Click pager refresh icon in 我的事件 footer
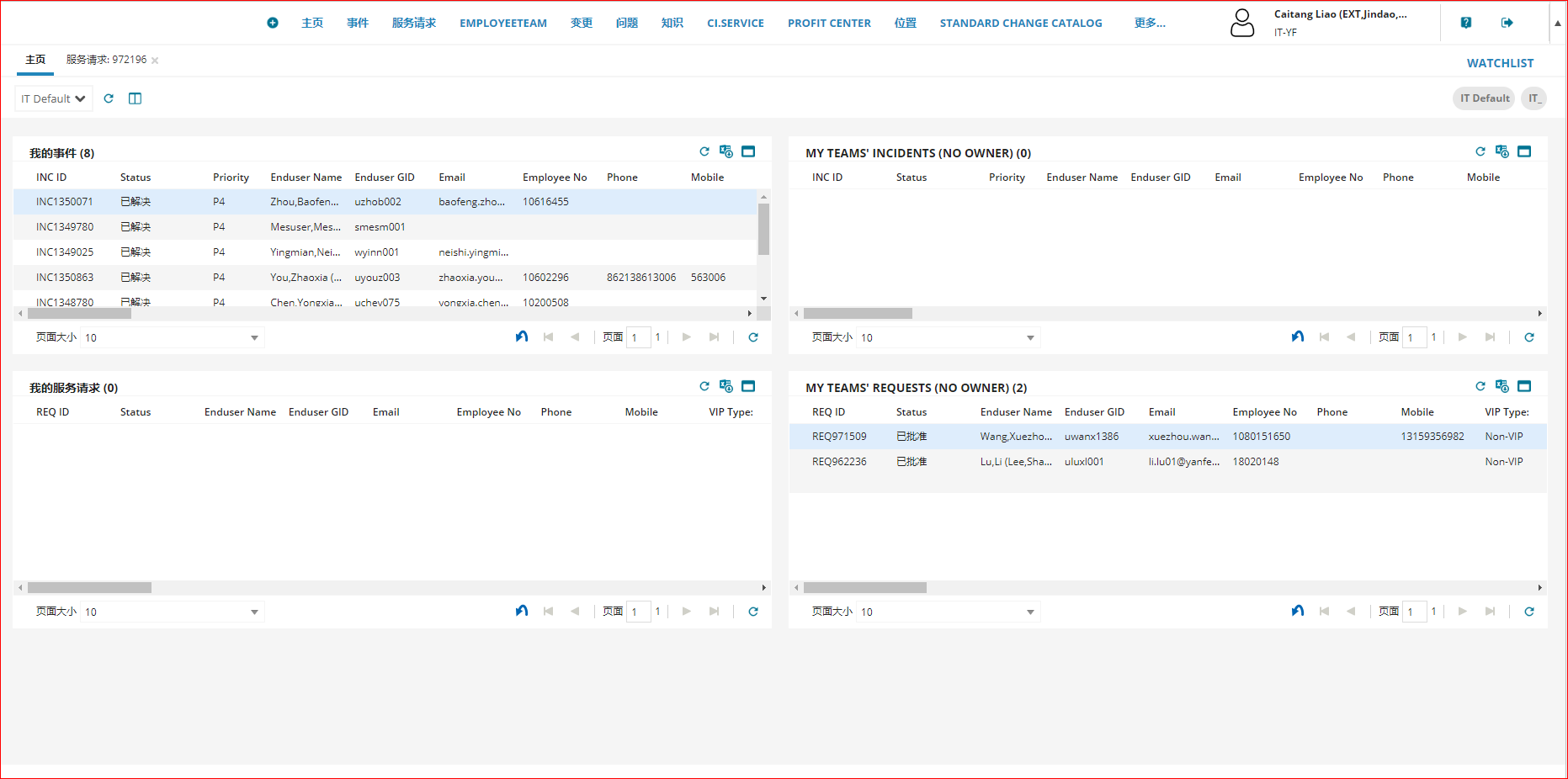The width and height of the screenshot is (1568, 779). pos(753,337)
